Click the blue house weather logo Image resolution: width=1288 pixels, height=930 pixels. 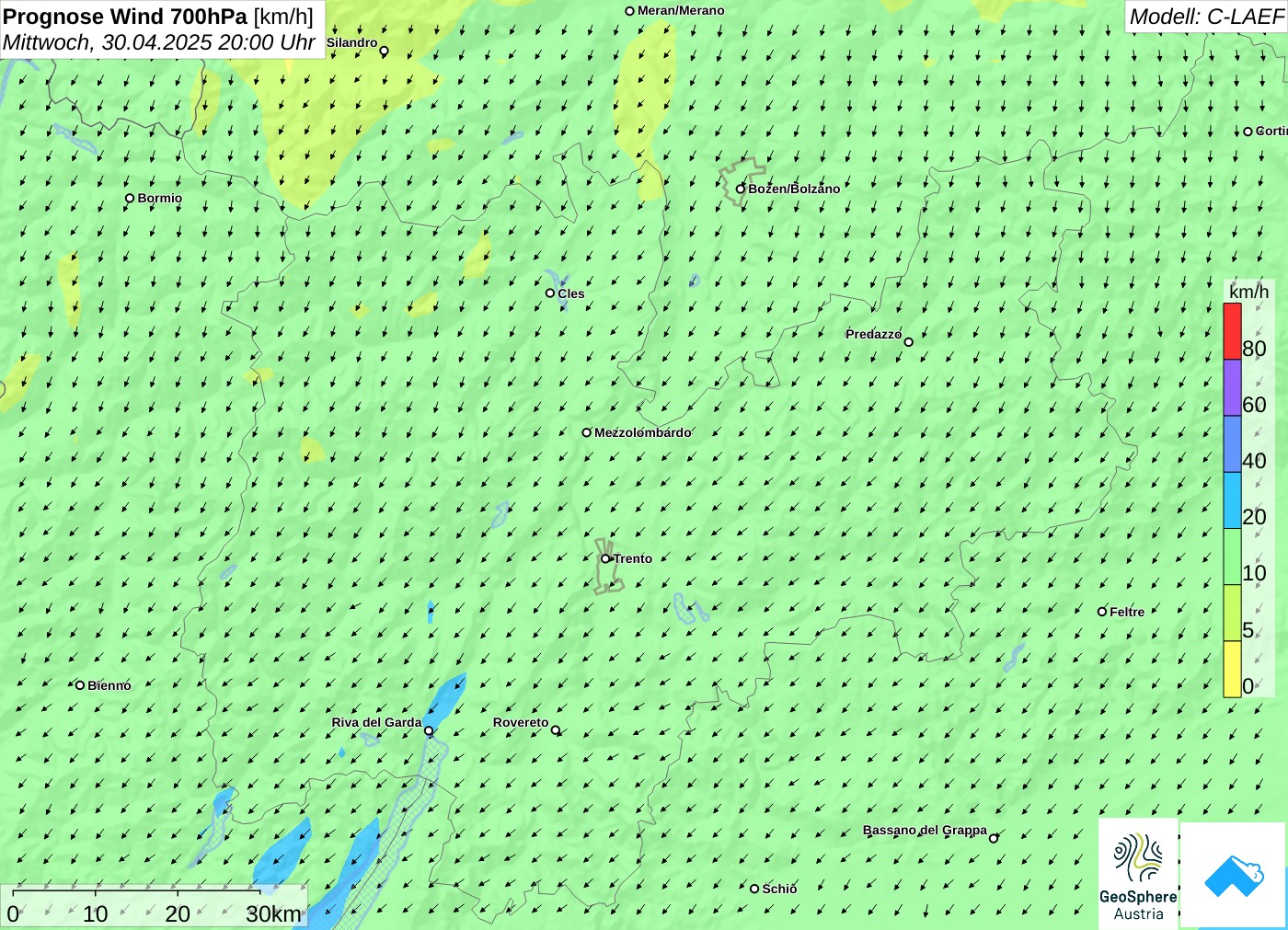[x=1234, y=875]
